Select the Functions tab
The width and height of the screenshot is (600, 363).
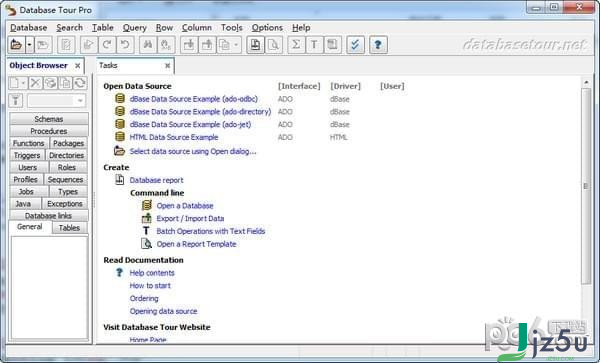click(29, 143)
